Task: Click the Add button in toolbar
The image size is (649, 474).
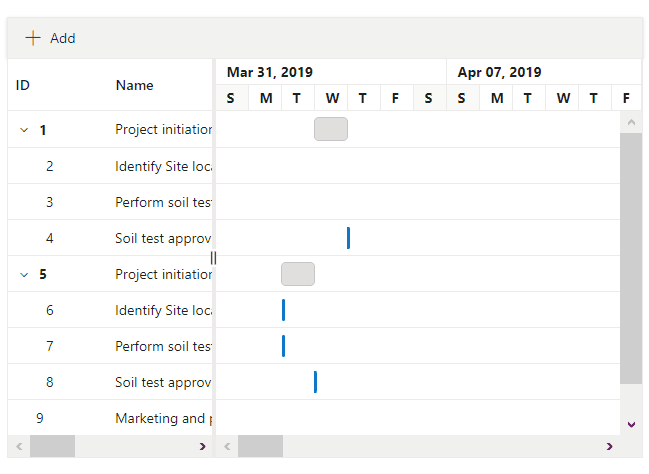Action: (x=50, y=38)
